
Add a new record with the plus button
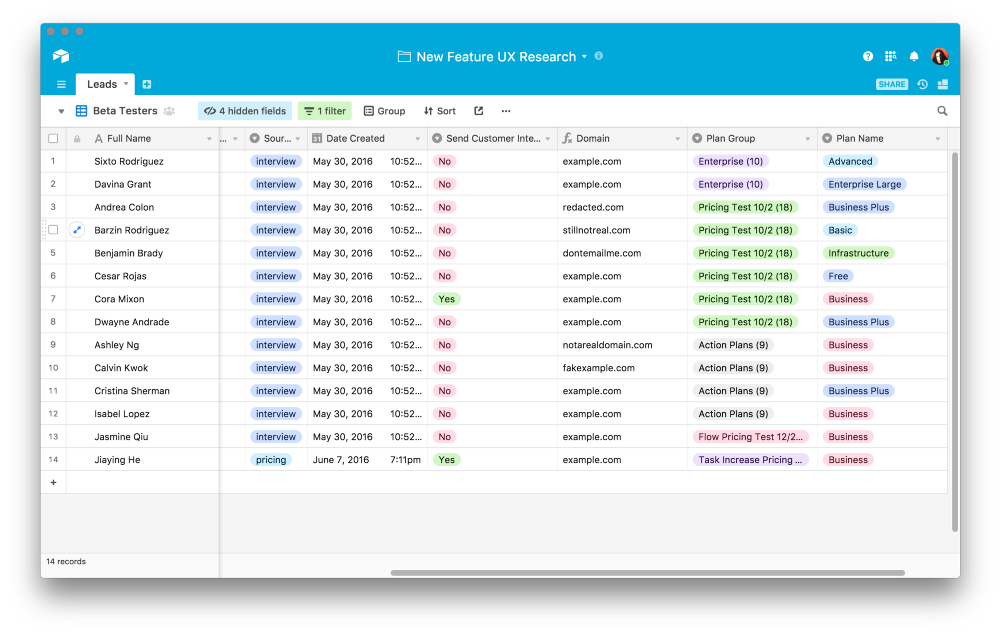point(53,481)
